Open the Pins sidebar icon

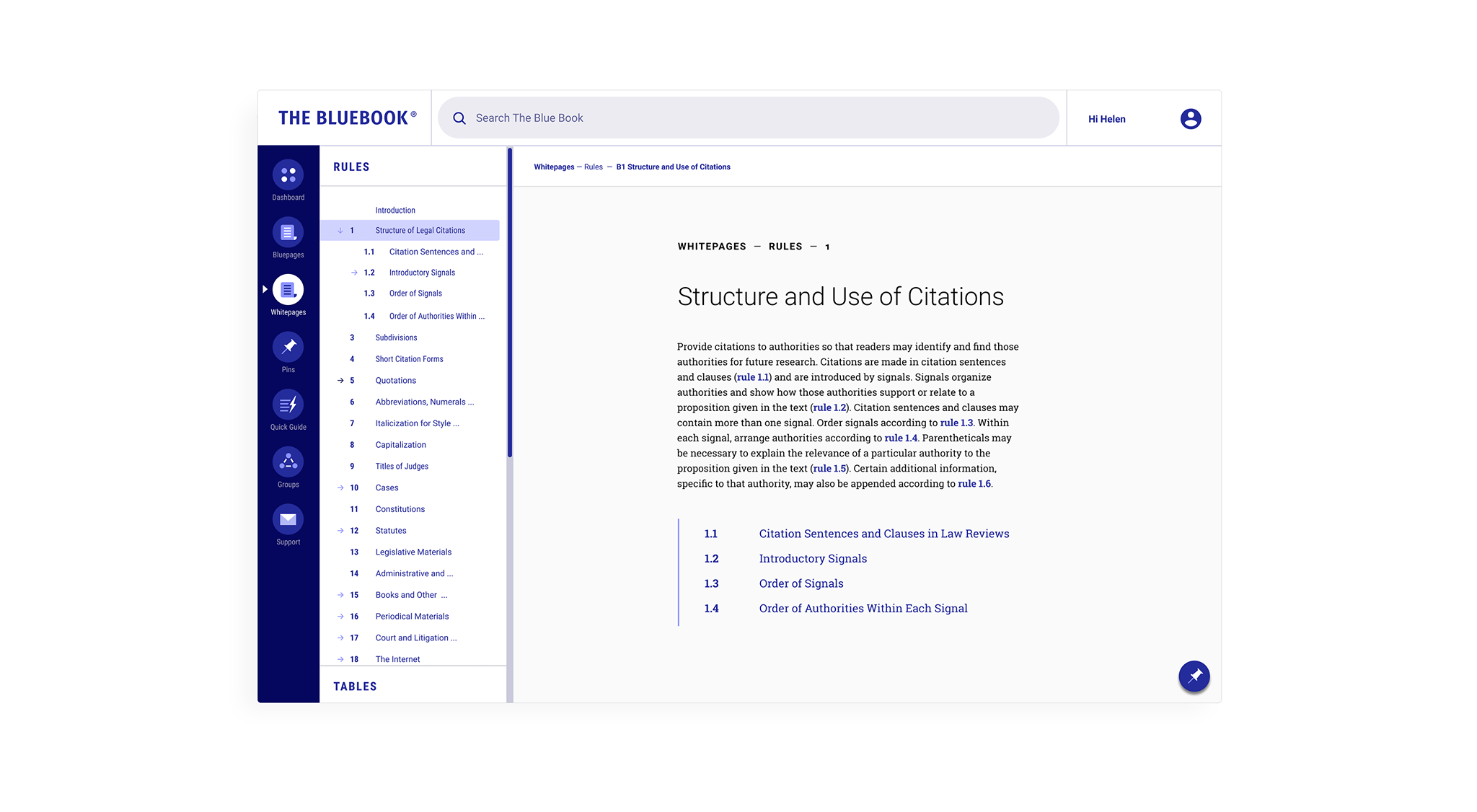pyautogui.click(x=288, y=347)
